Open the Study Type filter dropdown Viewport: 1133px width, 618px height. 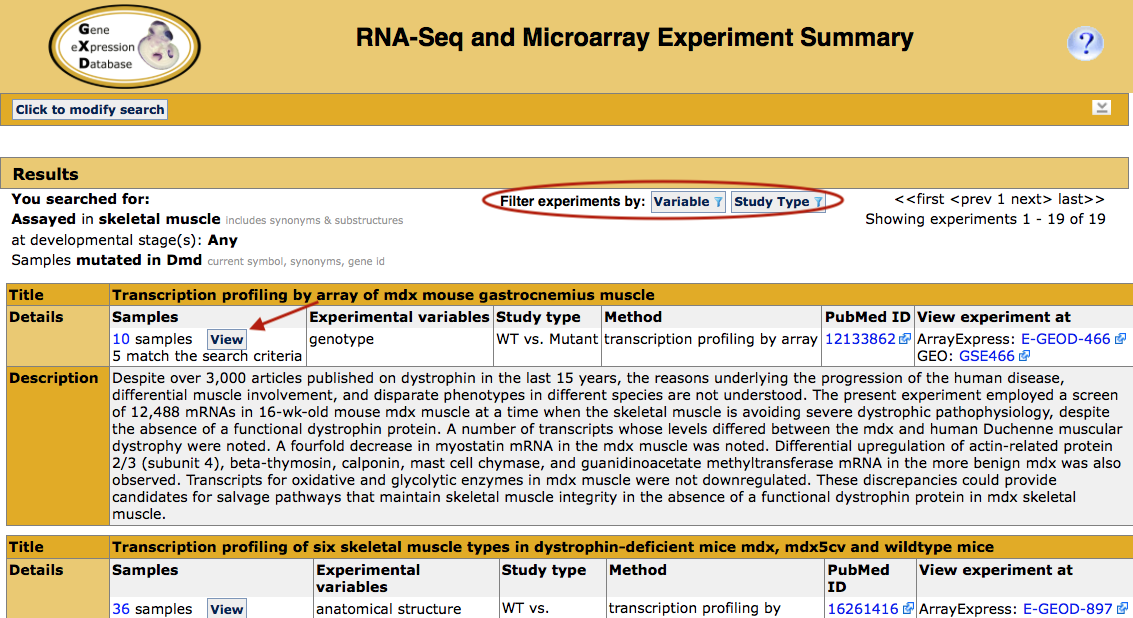(777, 202)
